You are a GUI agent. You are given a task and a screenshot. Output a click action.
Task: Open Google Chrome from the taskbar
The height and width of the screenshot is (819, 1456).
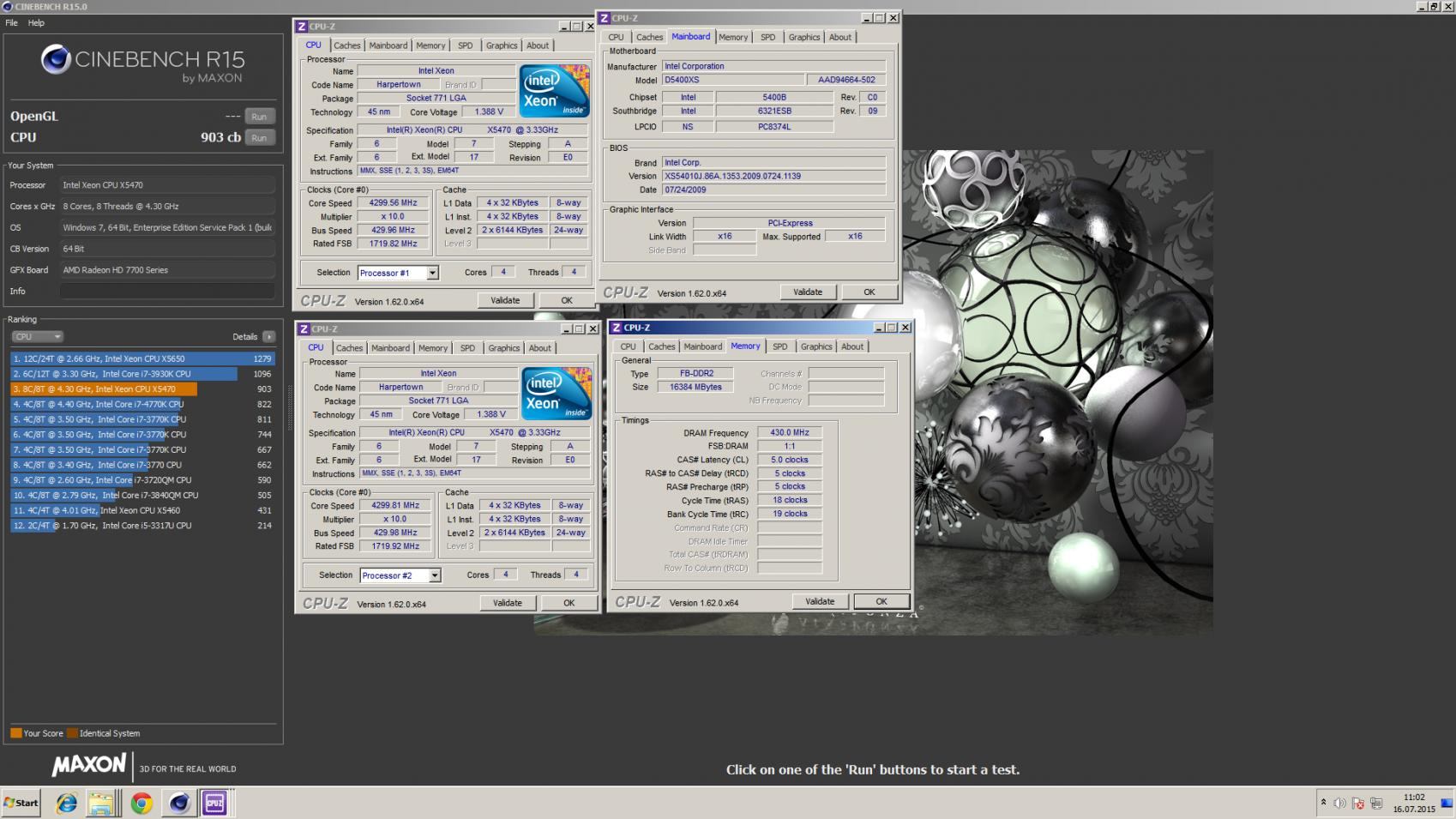point(142,803)
